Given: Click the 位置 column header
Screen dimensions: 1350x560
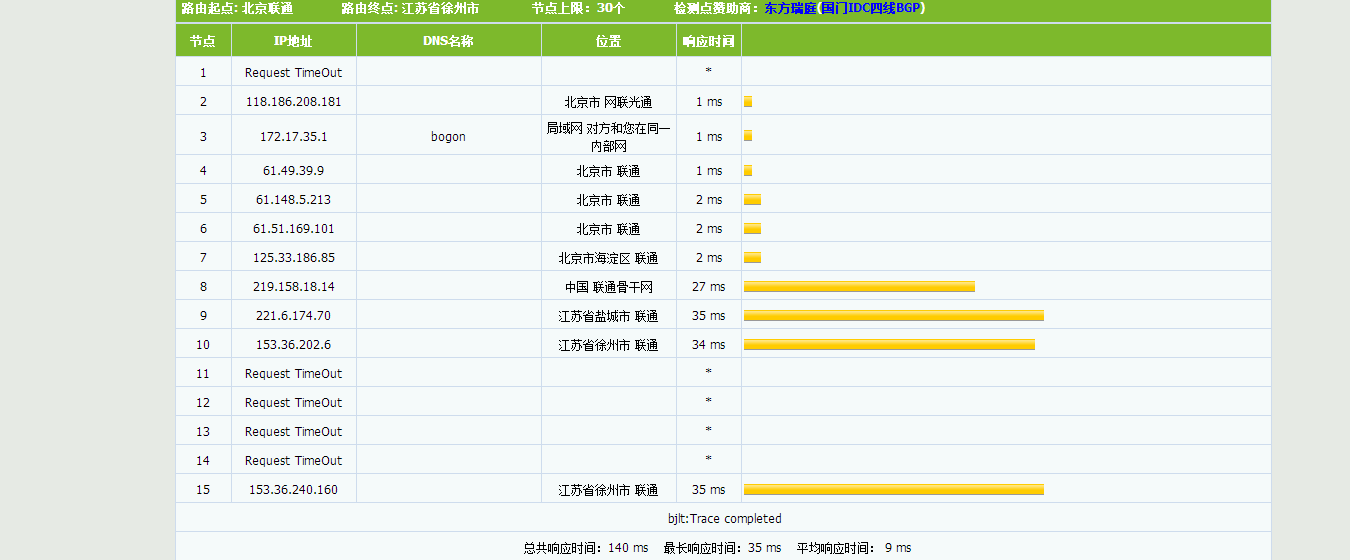Looking at the screenshot, I should pos(608,42).
